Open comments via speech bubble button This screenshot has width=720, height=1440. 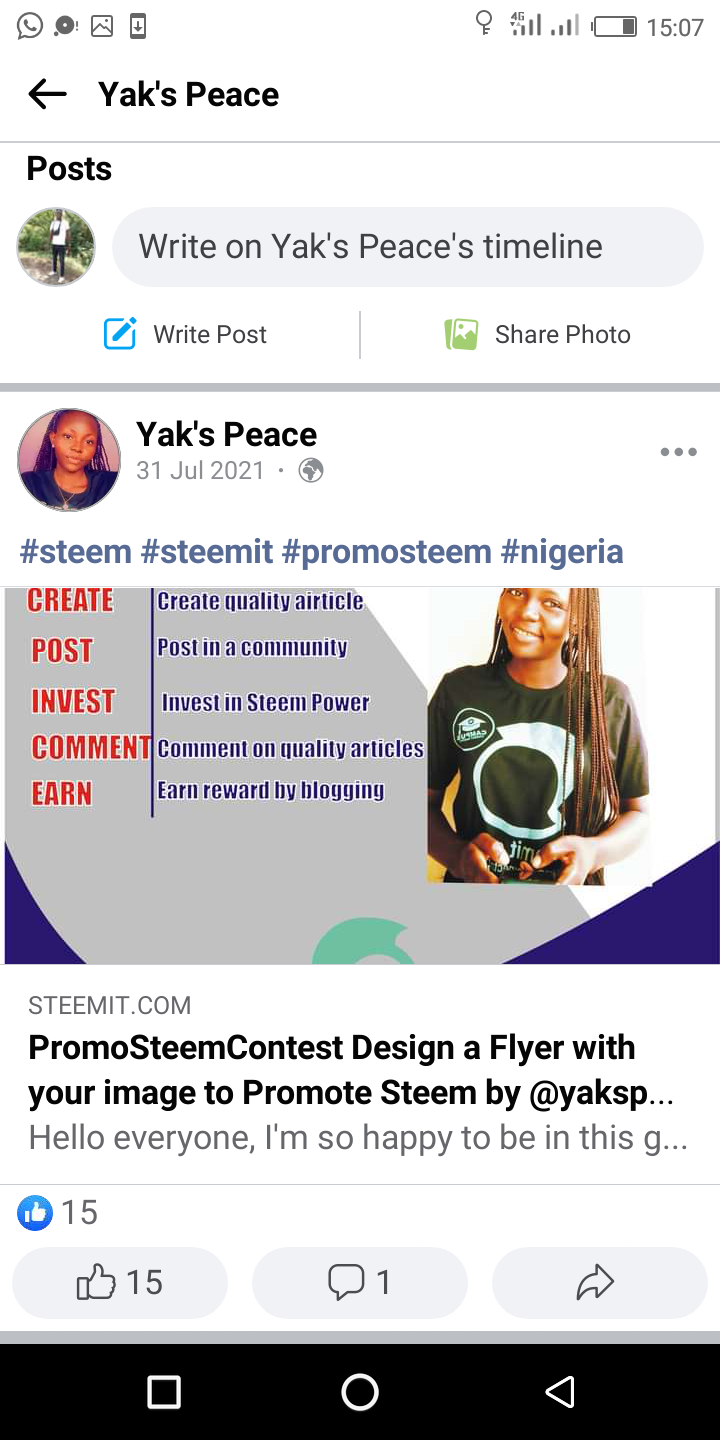360,1282
